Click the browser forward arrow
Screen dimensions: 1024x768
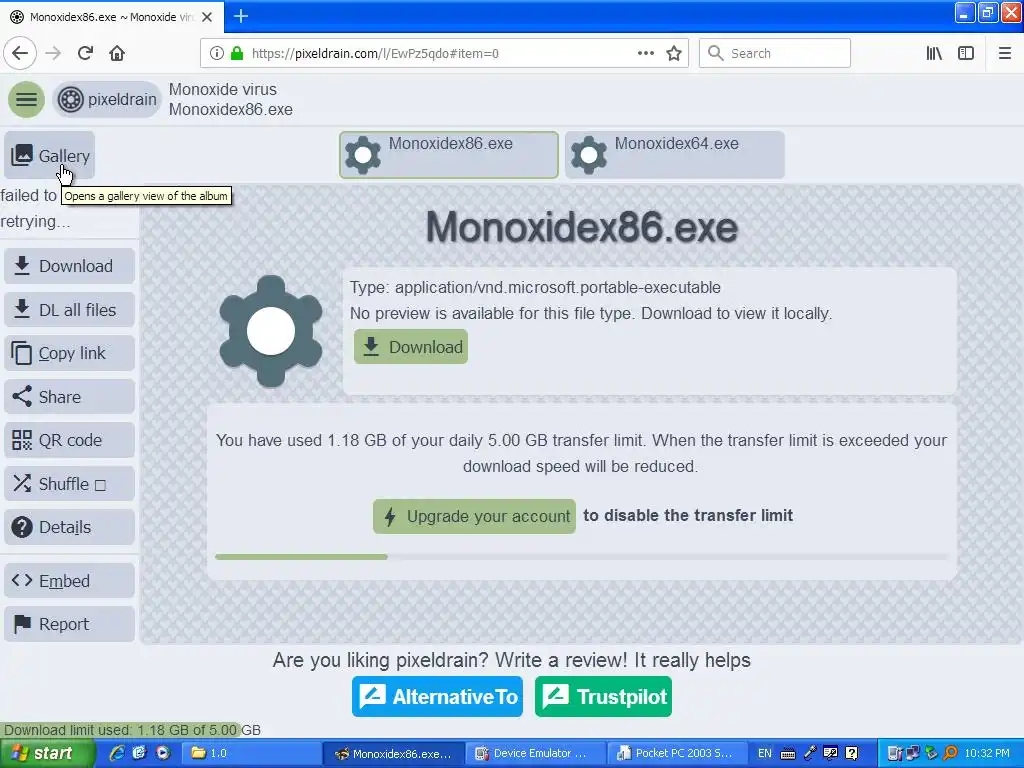click(53, 53)
